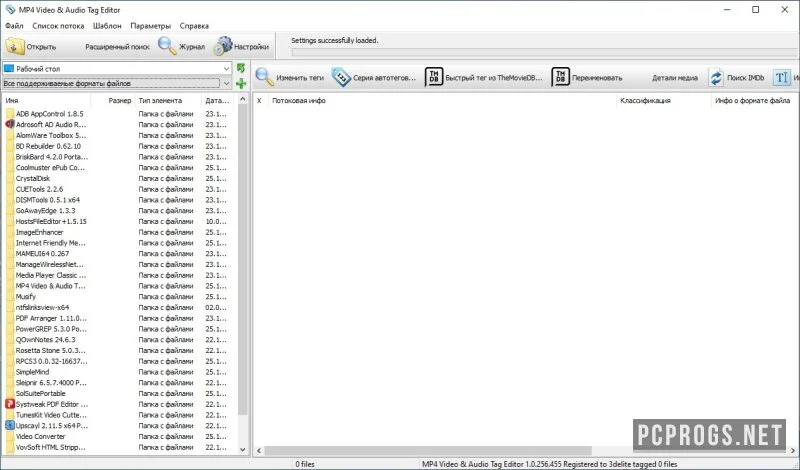Open the Шаблон menu
This screenshot has height=470, width=800.
click(x=107, y=26)
